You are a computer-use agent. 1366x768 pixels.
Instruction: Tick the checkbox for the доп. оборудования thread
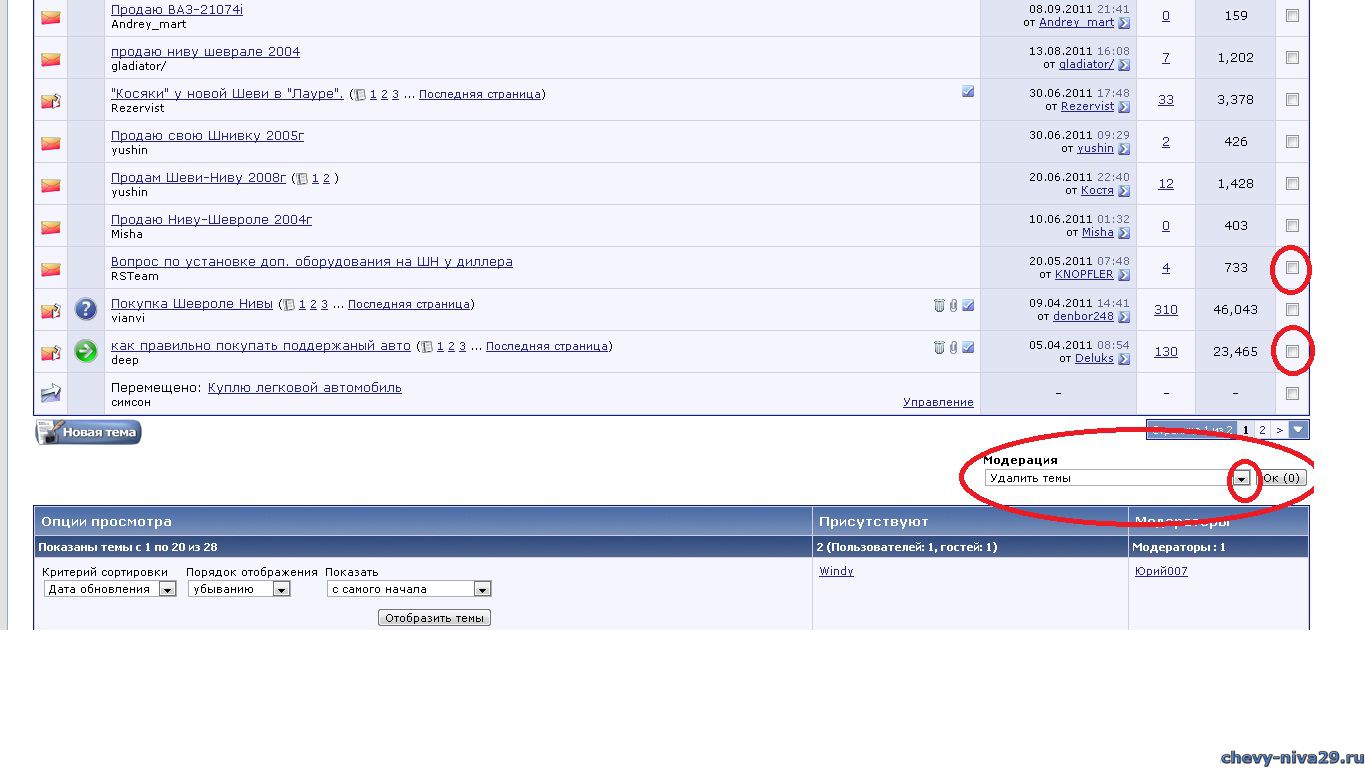coord(1292,268)
